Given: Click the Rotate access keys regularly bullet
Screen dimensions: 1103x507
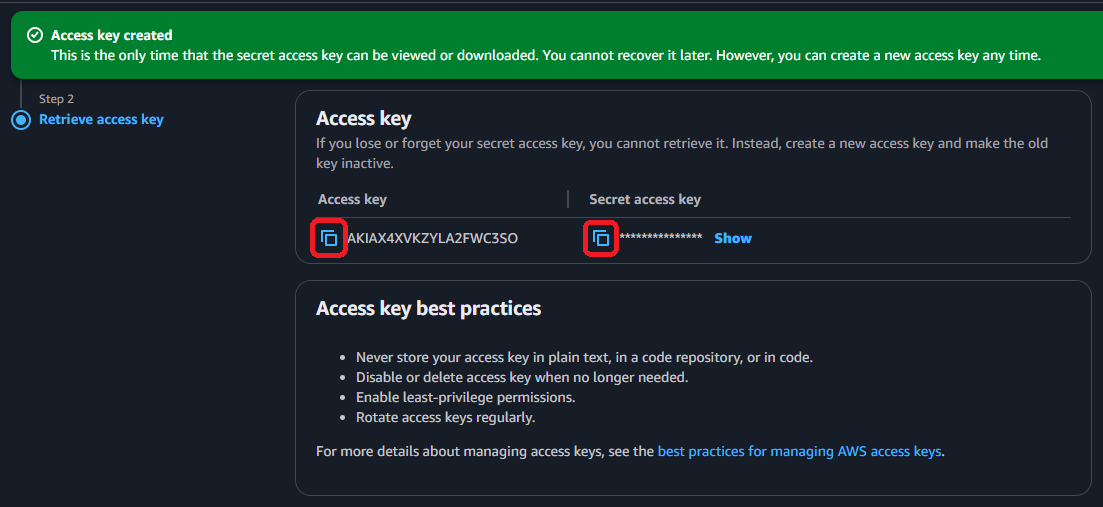Looking at the screenshot, I should pyautogui.click(x=445, y=418).
